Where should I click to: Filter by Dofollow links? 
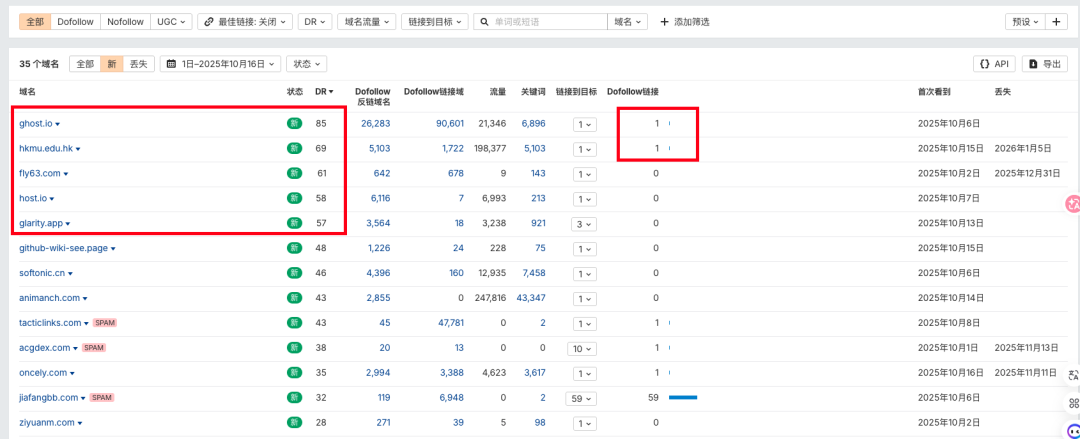coord(76,22)
